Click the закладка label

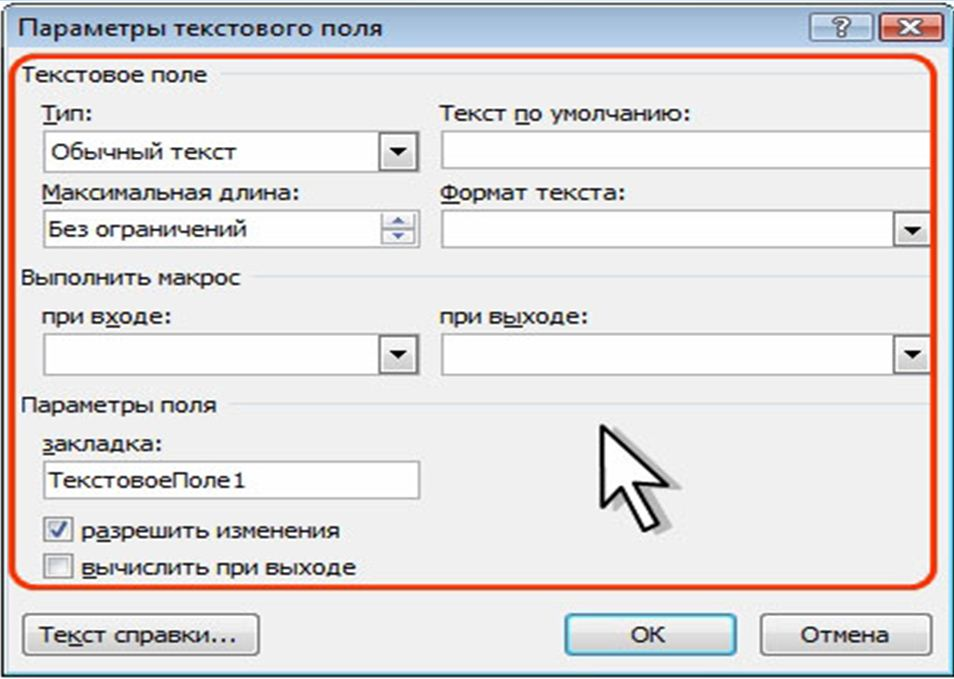102,445
